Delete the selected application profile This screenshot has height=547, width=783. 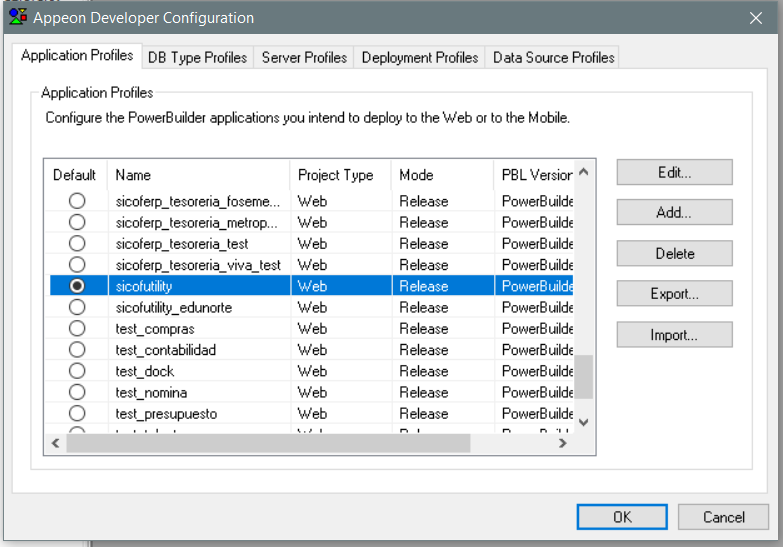coord(674,254)
